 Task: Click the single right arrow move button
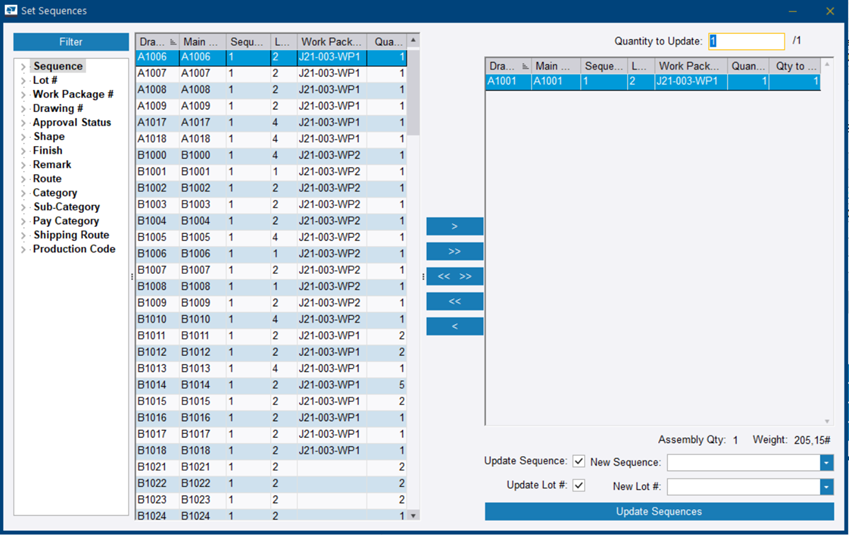coord(454,227)
